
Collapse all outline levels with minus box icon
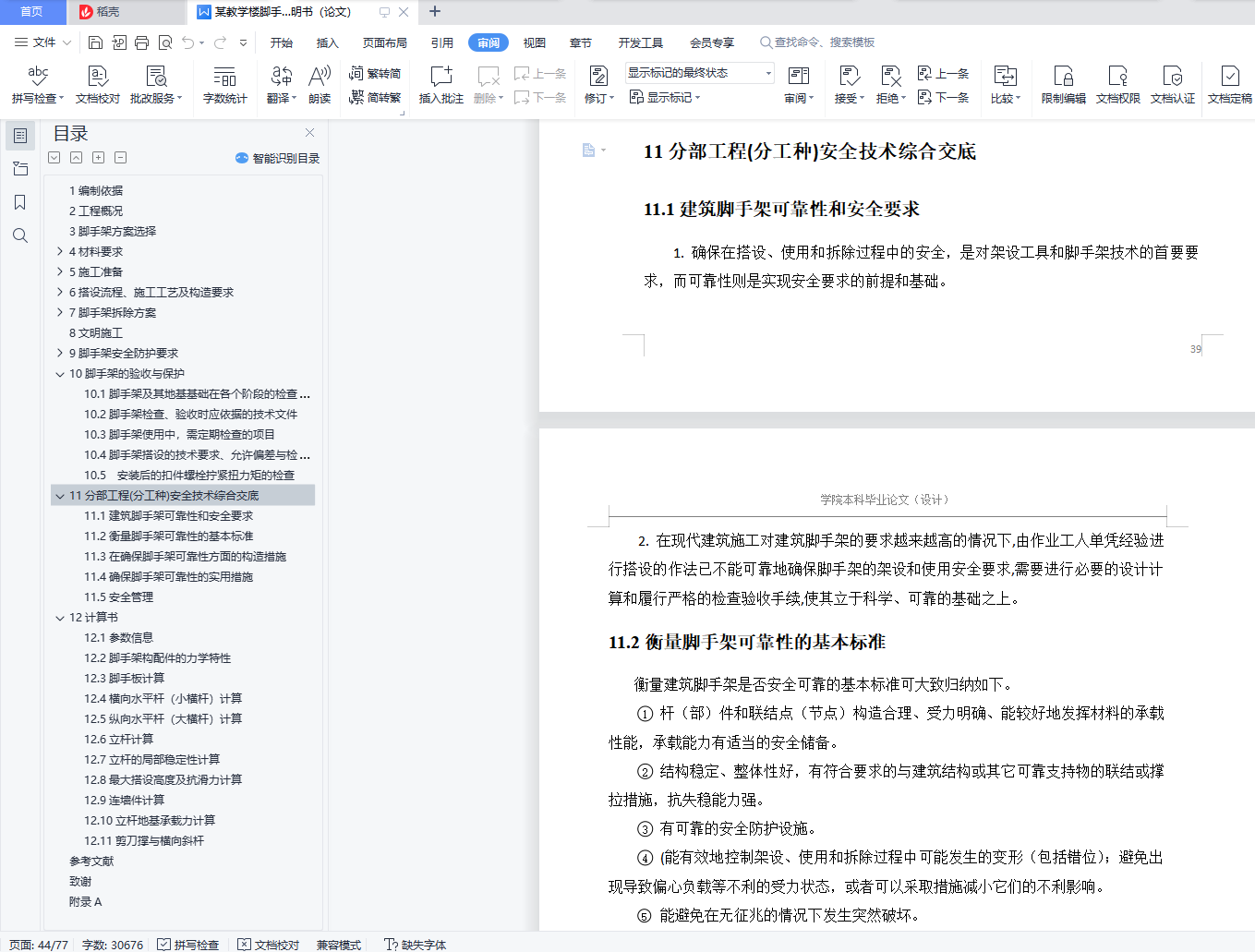click(x=121, y=158)
